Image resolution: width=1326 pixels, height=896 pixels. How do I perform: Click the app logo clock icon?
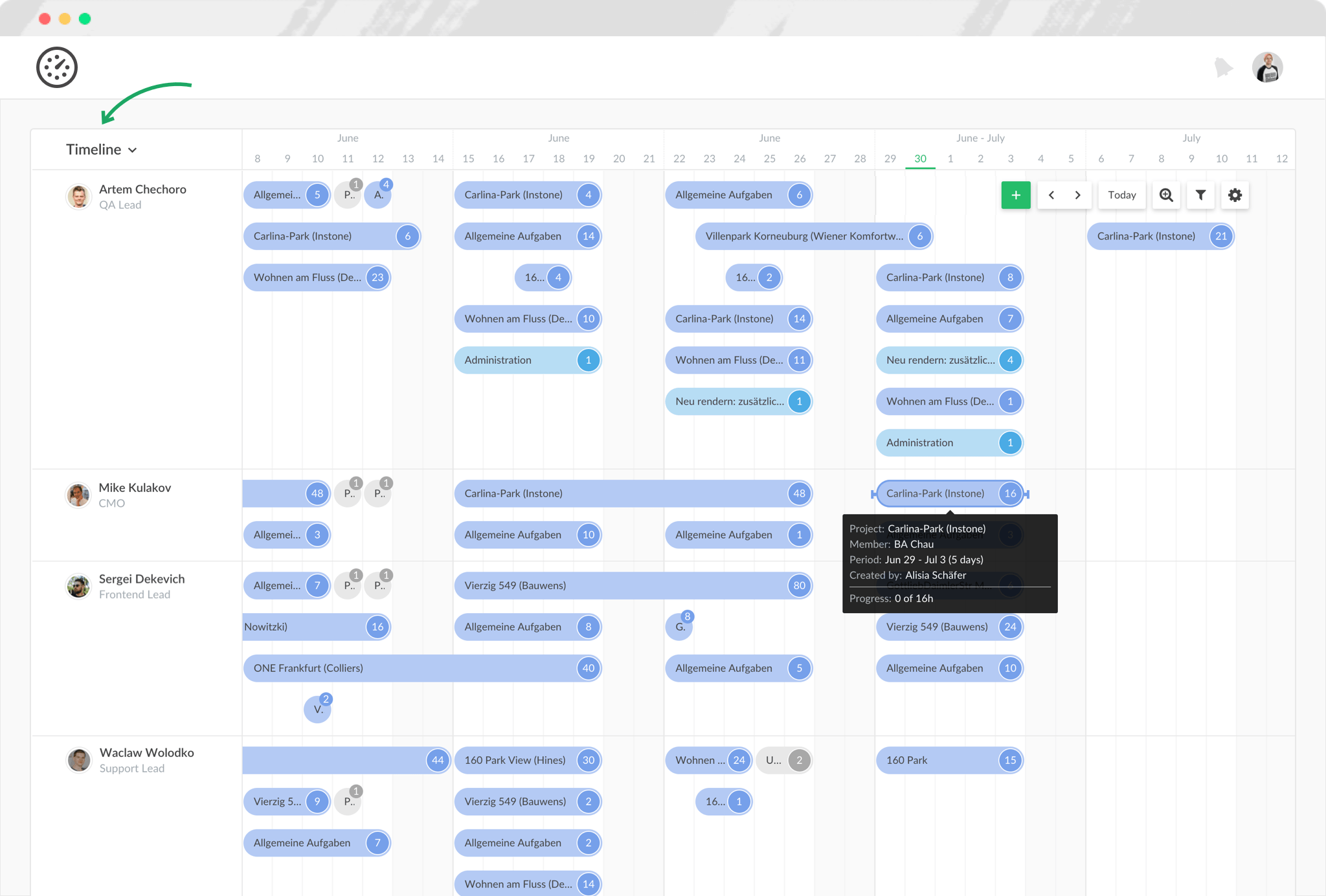(57, 67)
